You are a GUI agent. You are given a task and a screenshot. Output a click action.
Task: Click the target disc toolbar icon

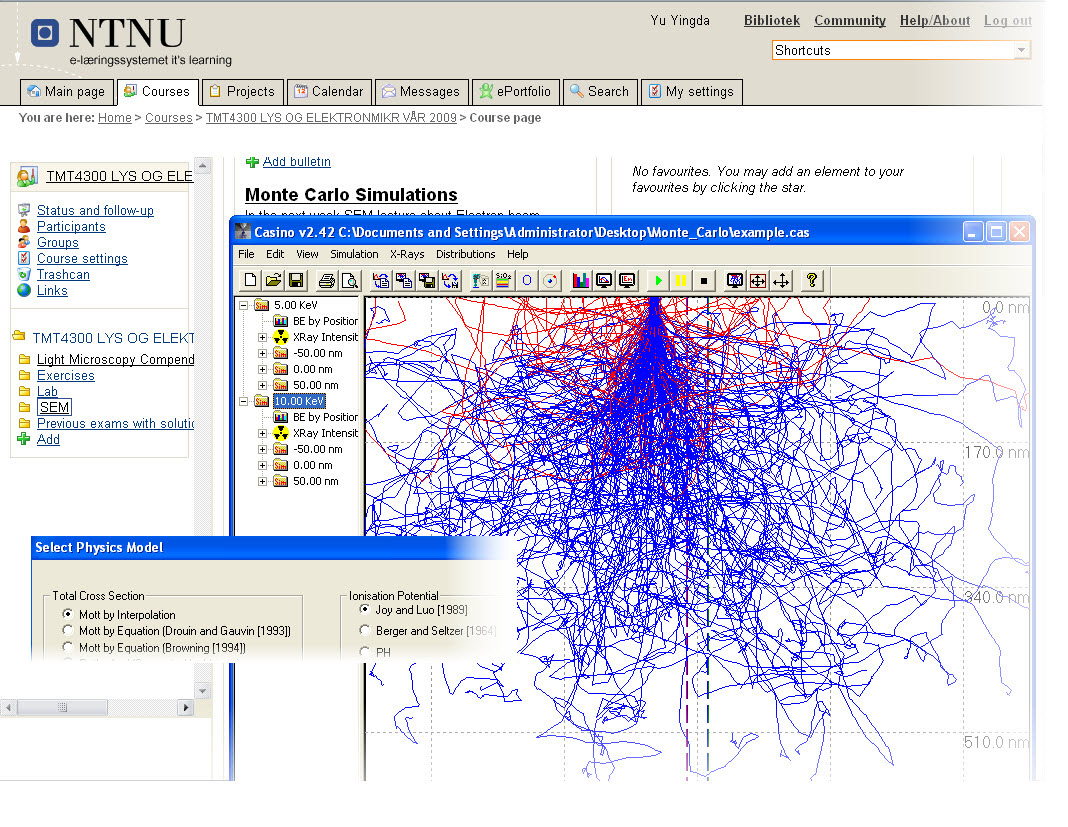point(550,281)
